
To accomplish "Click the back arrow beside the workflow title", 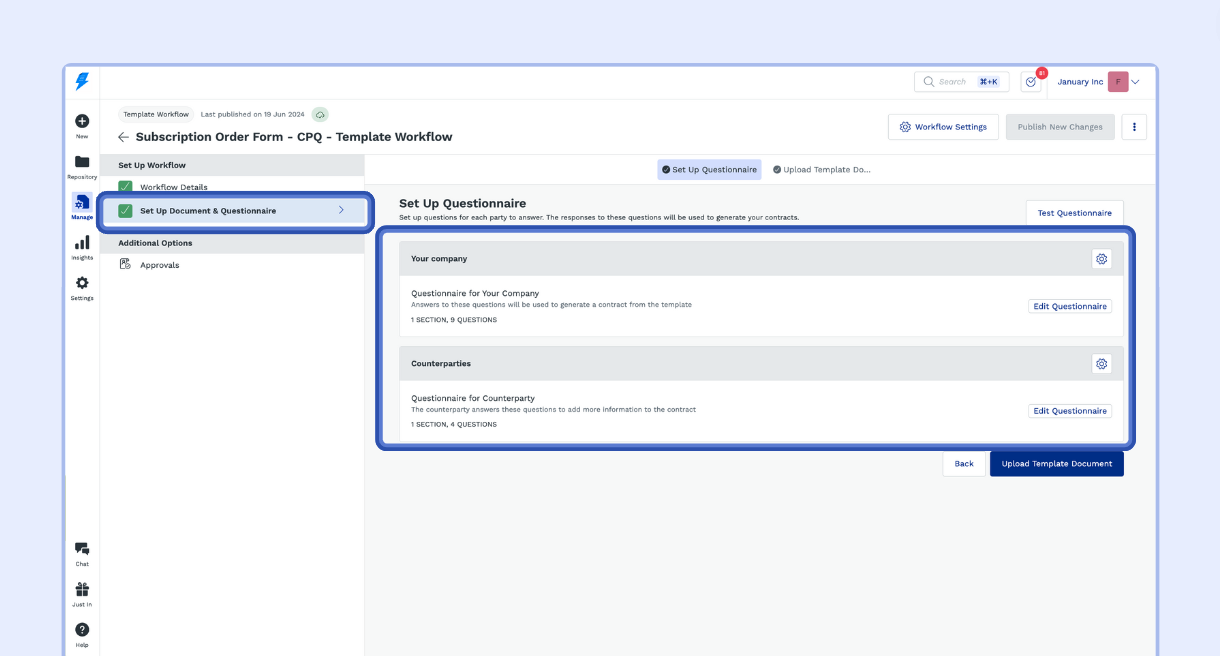I will 123,137.
